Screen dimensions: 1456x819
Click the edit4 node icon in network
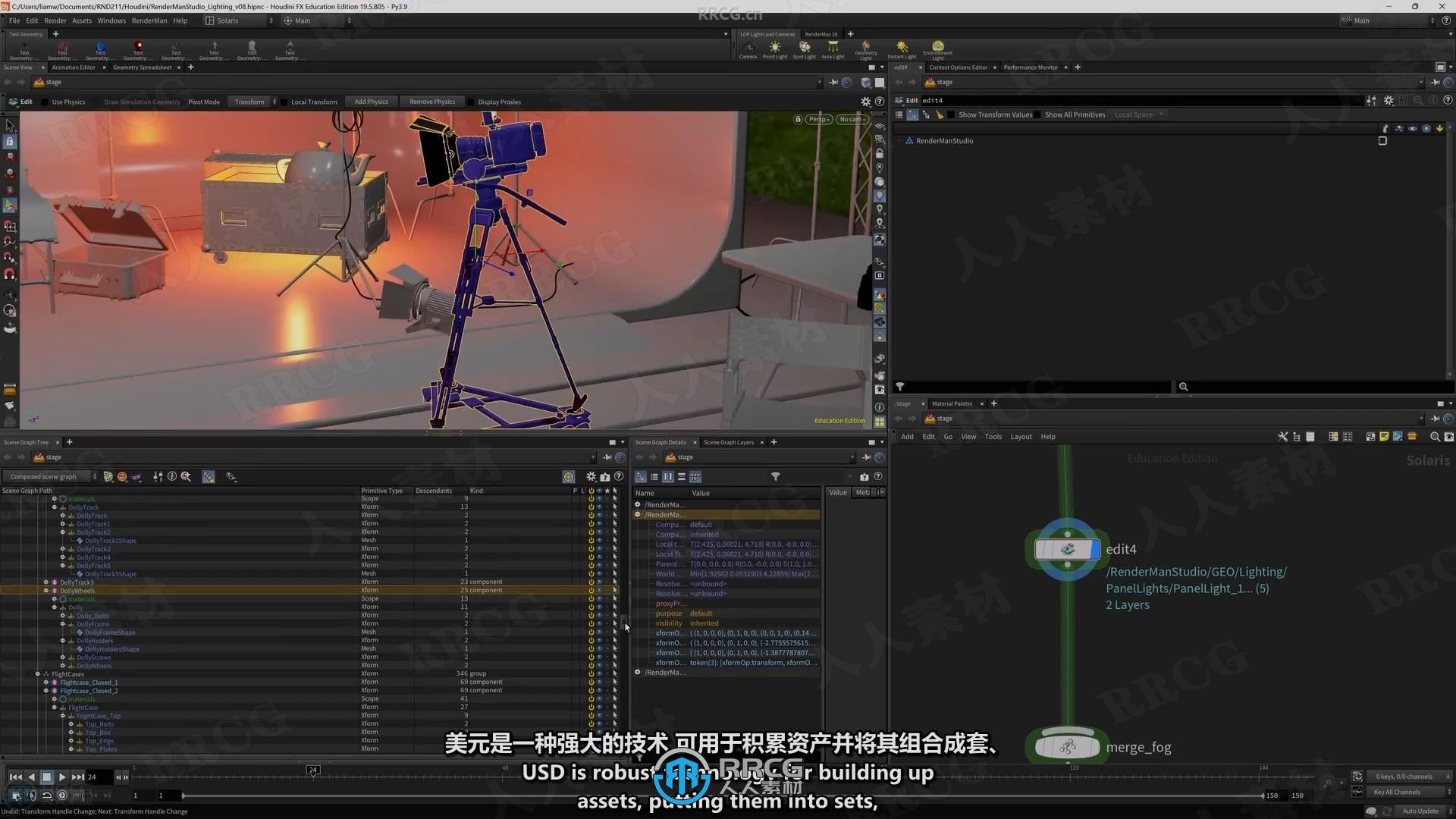click(x=1067, y=549)
